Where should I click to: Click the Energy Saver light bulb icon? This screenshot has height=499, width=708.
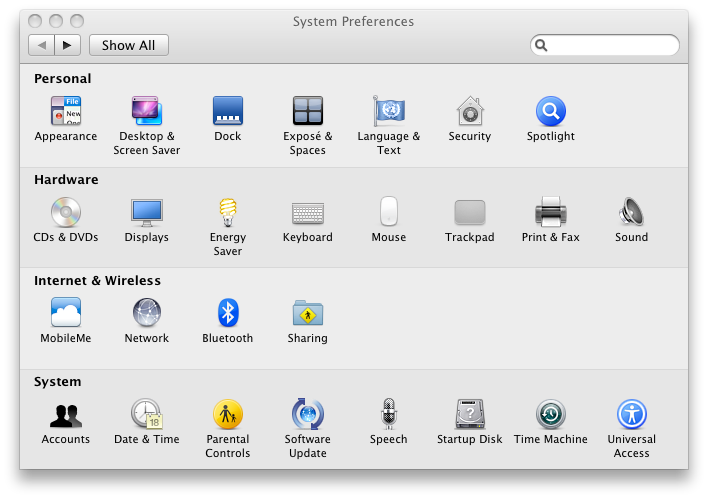pos(228,212)
